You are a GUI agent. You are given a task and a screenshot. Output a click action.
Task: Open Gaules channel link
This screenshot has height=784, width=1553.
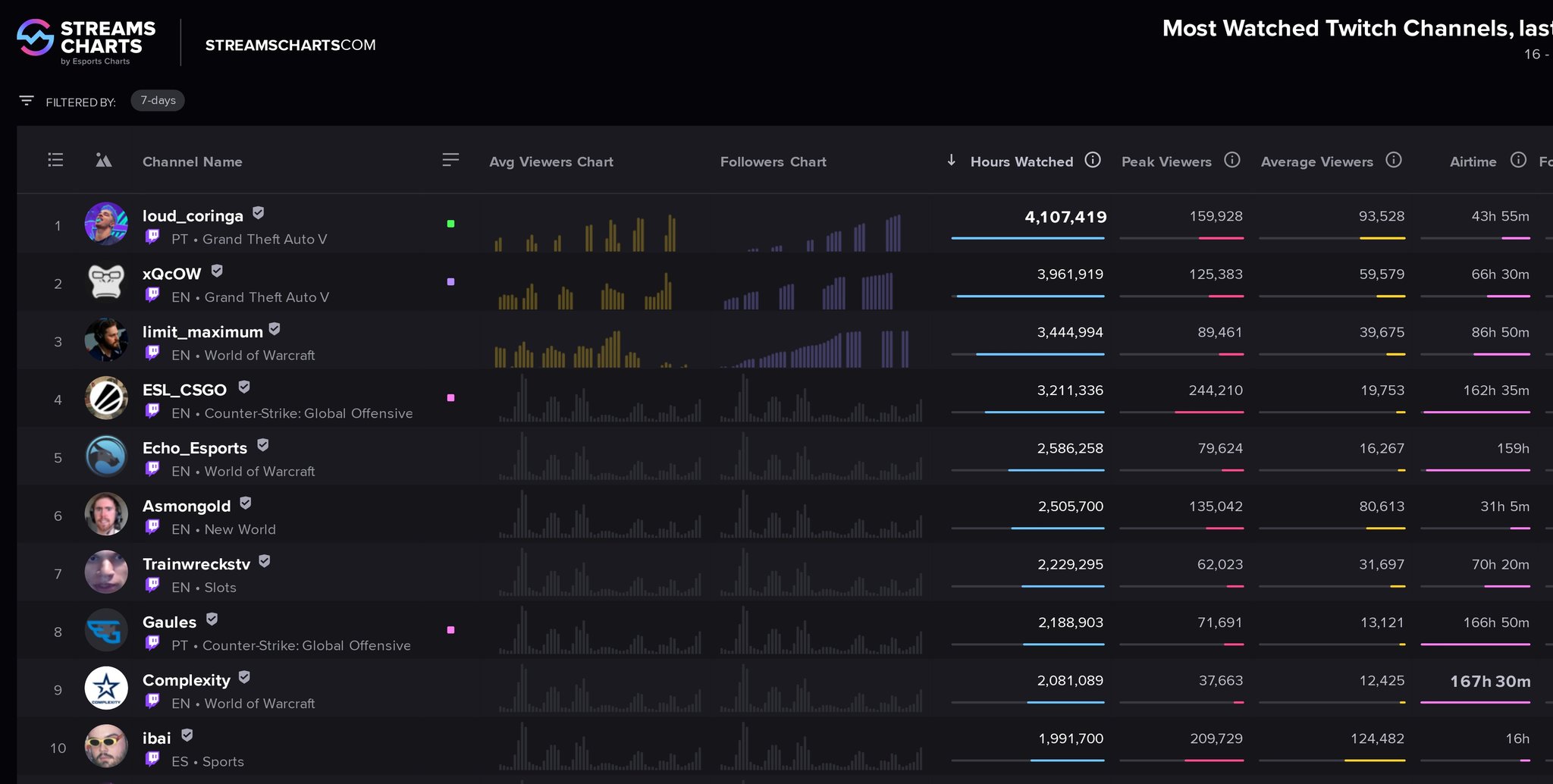[x=170, y=622]
